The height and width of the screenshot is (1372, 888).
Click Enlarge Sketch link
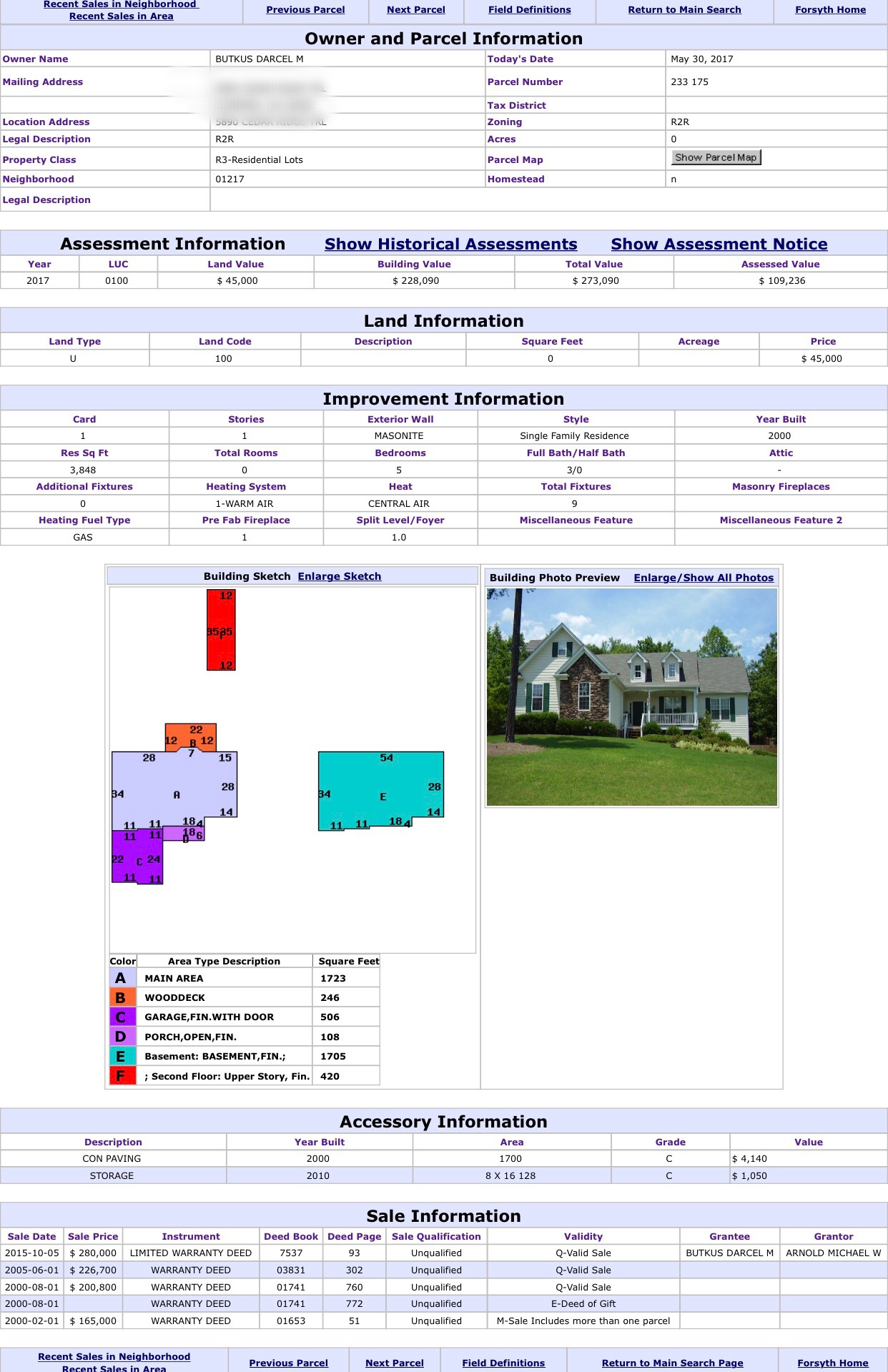point(339,576)
